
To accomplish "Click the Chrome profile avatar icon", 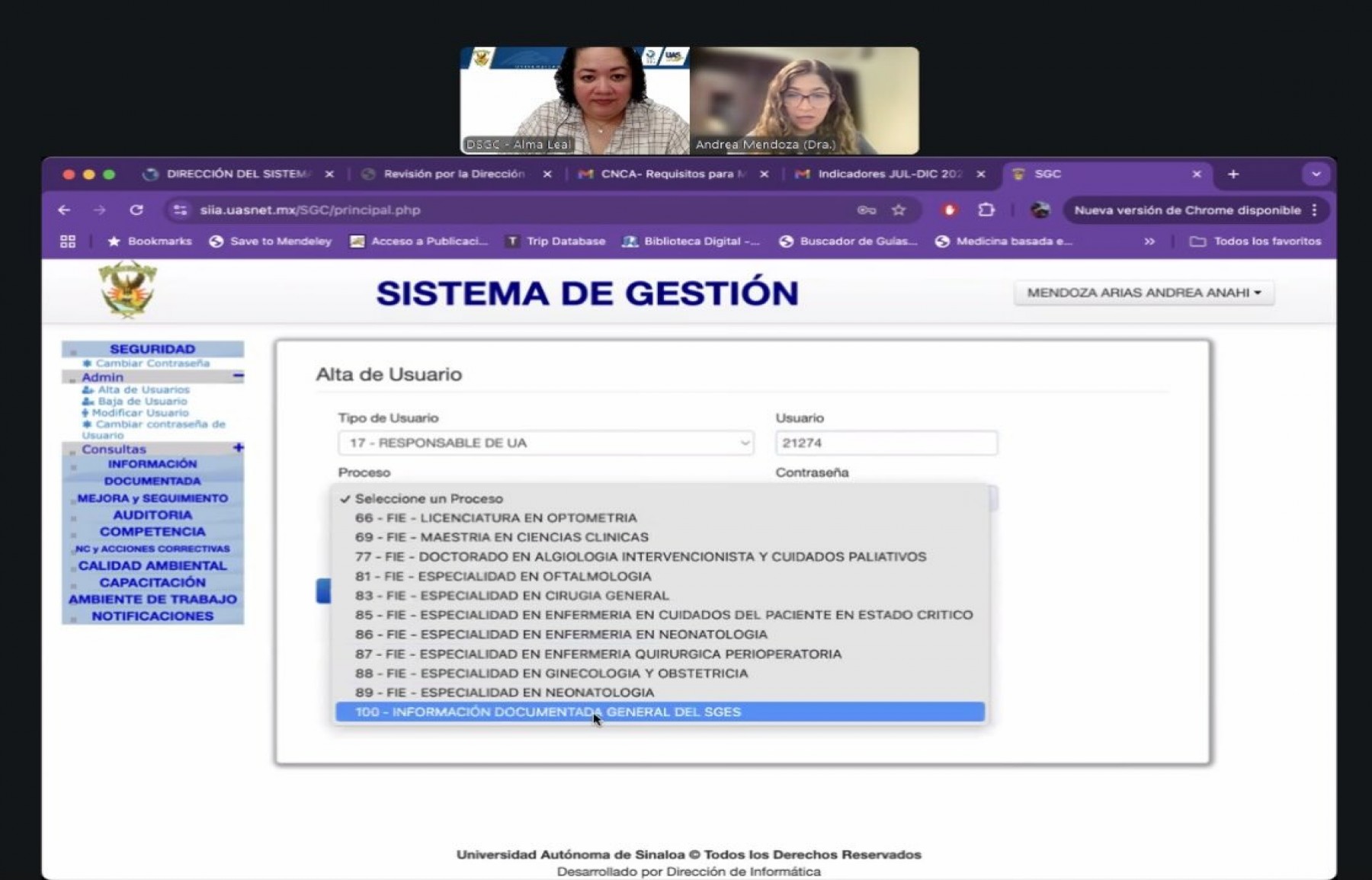I will coord(1040,210).
